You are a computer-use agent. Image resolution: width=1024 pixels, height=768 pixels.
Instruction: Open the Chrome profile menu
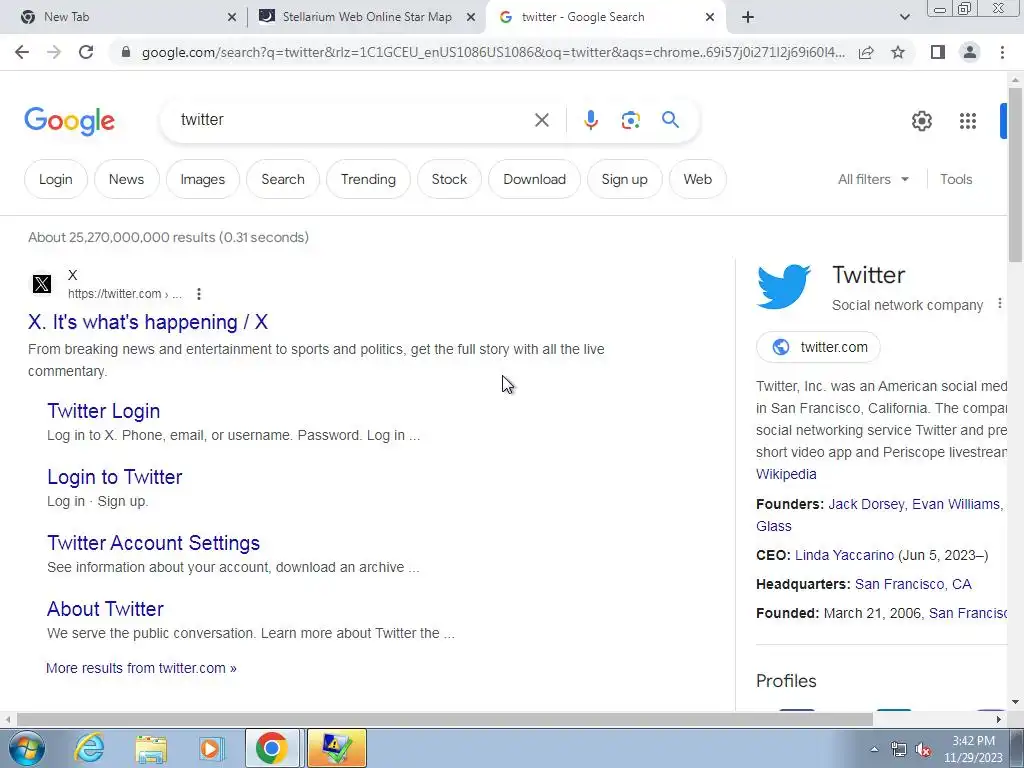970,52
